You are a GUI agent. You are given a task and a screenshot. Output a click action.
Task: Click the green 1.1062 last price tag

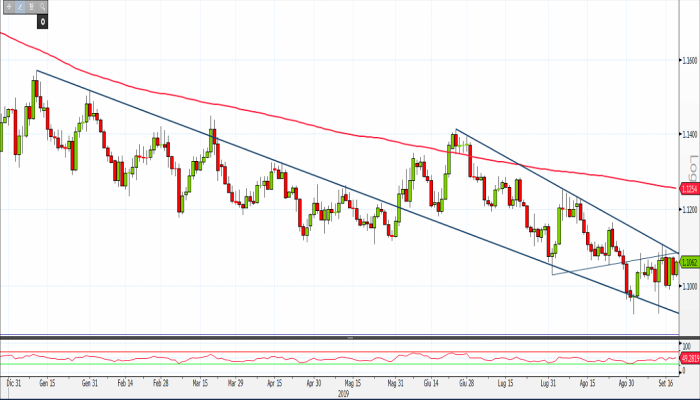690,263
